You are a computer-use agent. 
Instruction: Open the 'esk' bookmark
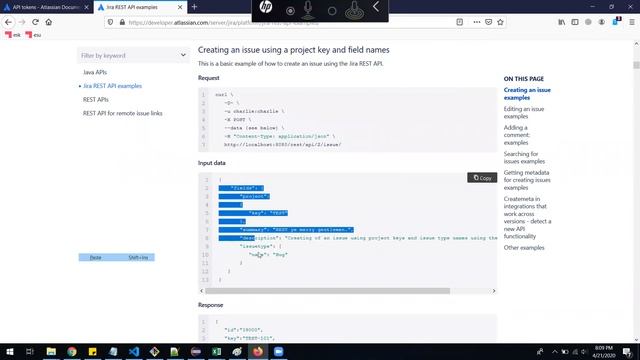click(13, 35)
